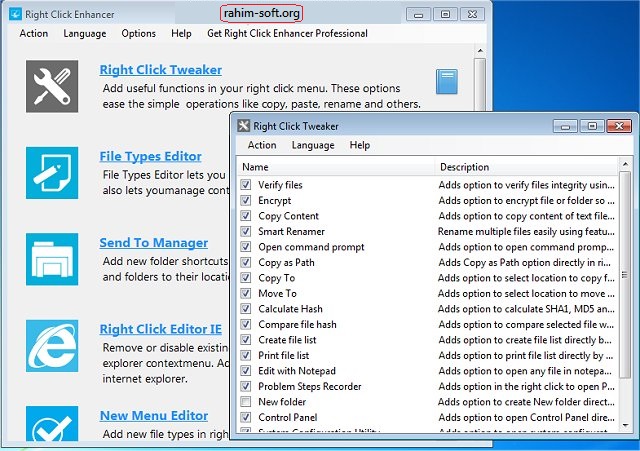Viewport: 640px width, 451px height.
Task: Toggle Edit with Notepad checkbox
Action: [245, 371]
